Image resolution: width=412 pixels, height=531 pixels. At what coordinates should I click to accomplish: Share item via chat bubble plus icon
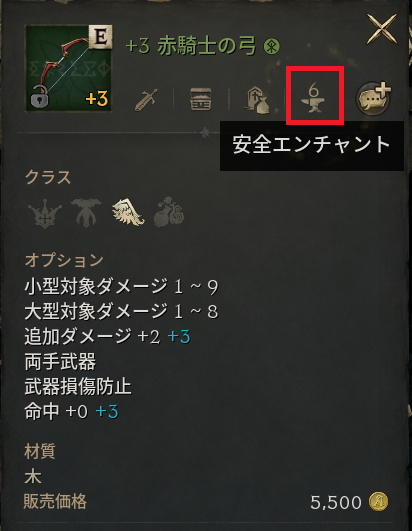click(x=374, y=98)
